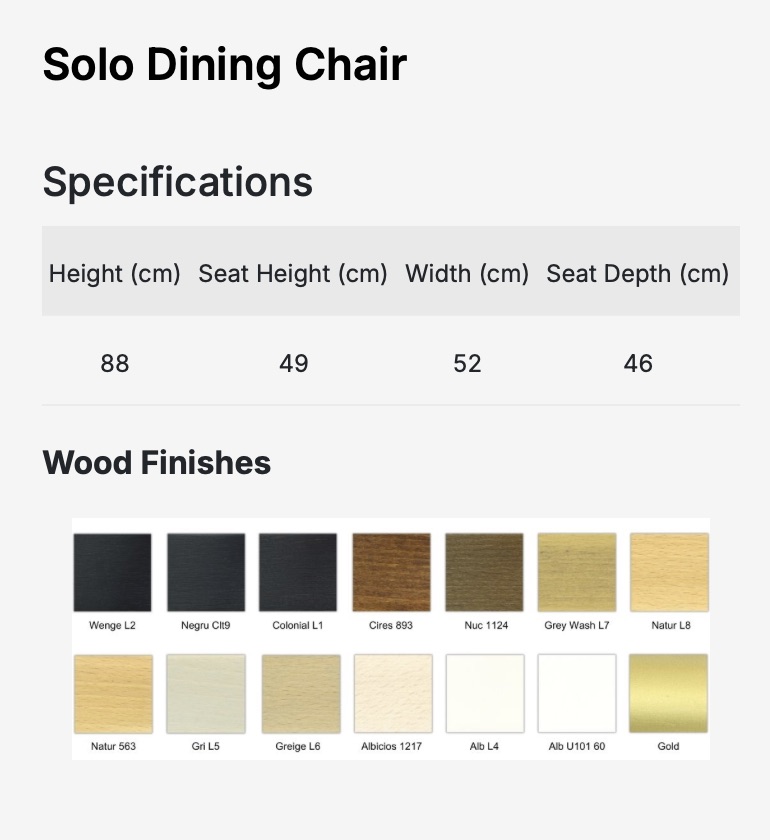This screenshot has height=840, width=770.
Task: Pick the Colonial L1 finish swatch
Action: tap(298, 572)
